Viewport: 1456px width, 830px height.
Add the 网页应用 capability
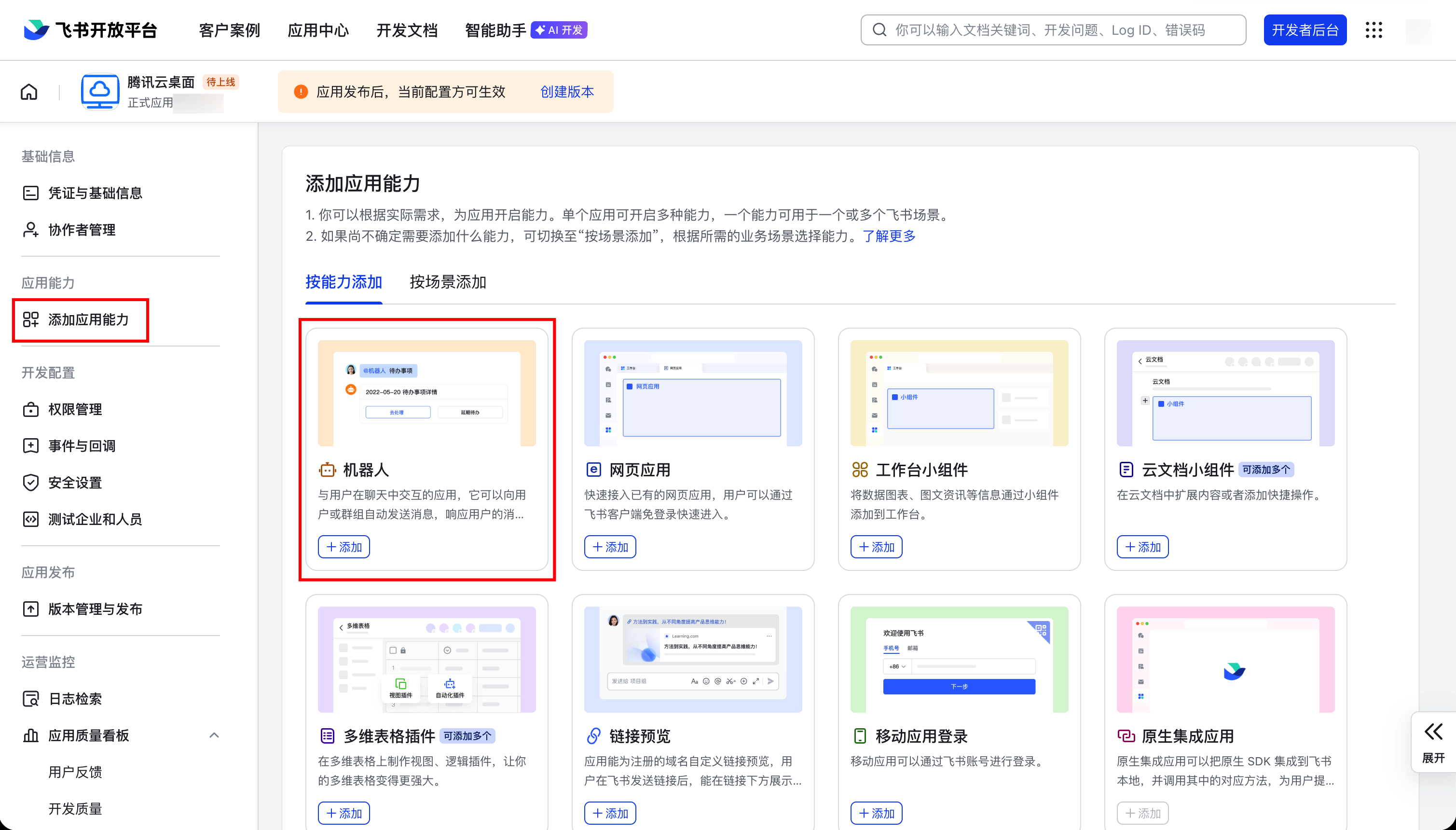tap(610, 547)
